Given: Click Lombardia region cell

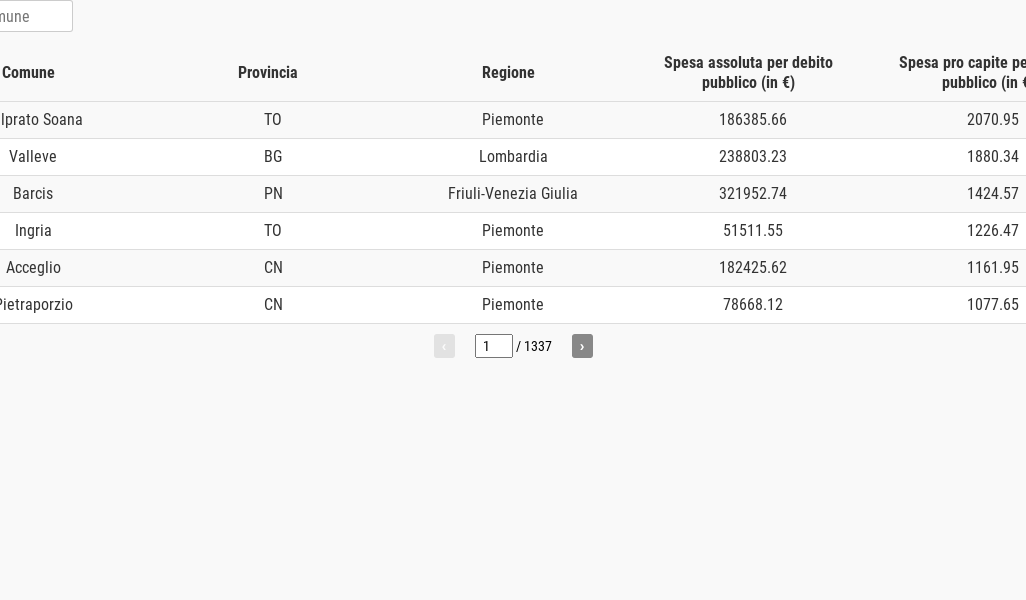Looking at the screenshot, I should (513, 157).
